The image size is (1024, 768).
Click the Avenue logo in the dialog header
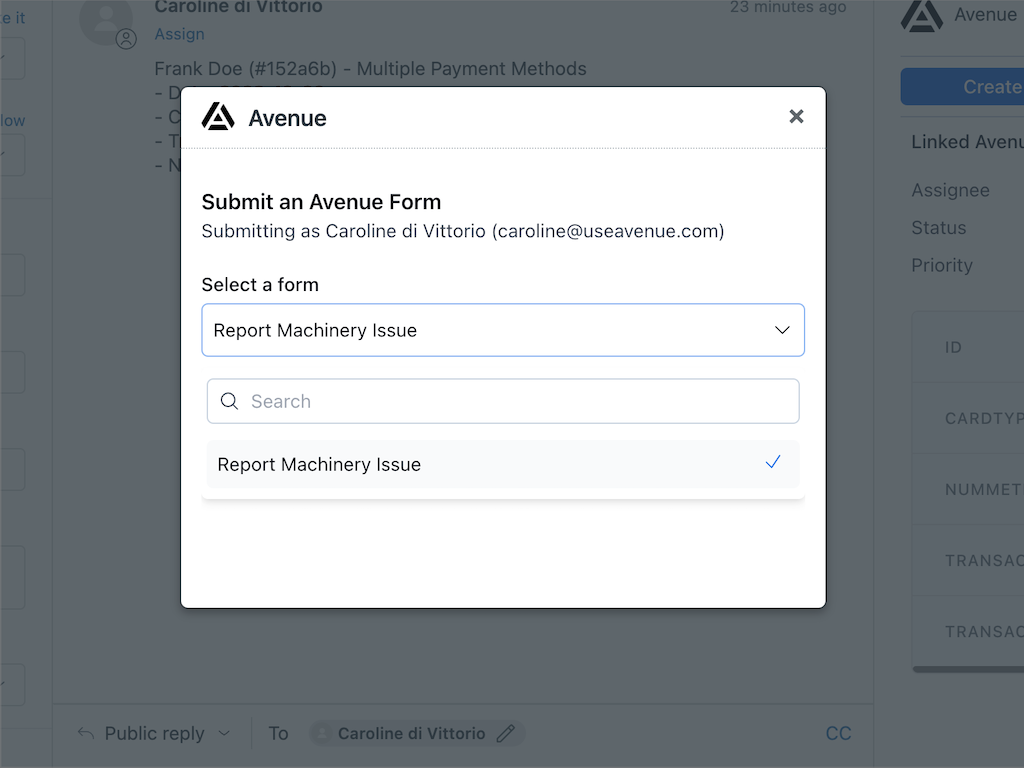[x=218, y=117]
